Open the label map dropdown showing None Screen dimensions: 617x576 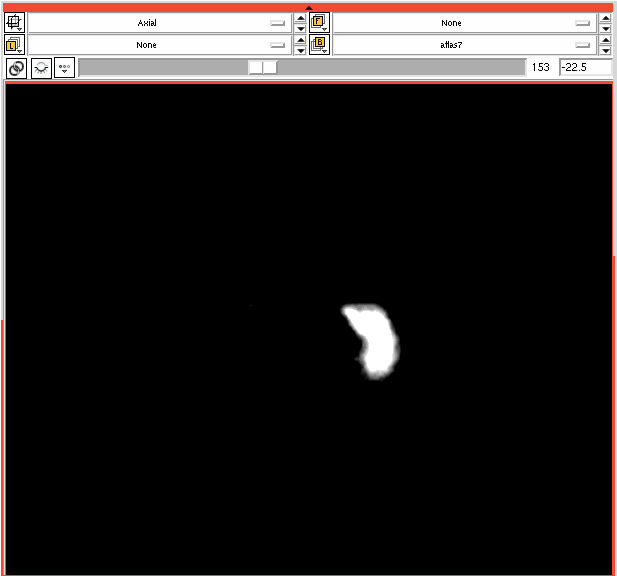160,45
